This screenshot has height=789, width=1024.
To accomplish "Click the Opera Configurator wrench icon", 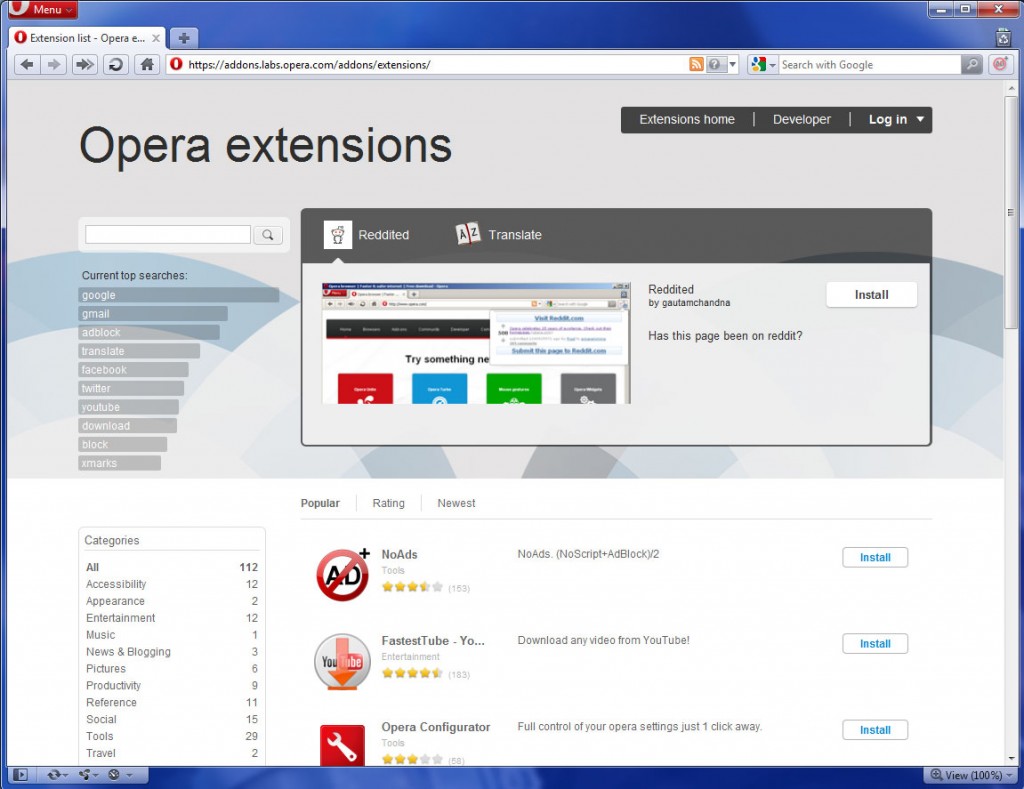I will tap(342, 745).
